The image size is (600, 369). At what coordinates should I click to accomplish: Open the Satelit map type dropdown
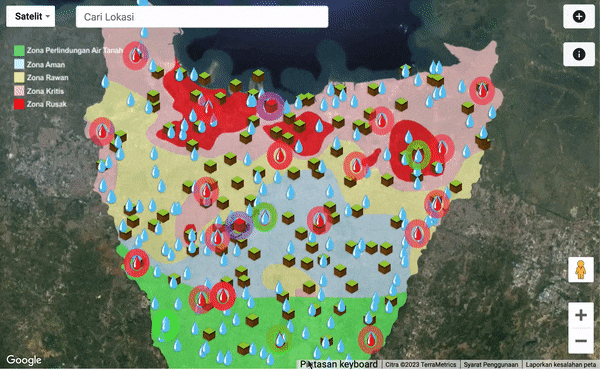pyautogui.click(x=31, y=16)
